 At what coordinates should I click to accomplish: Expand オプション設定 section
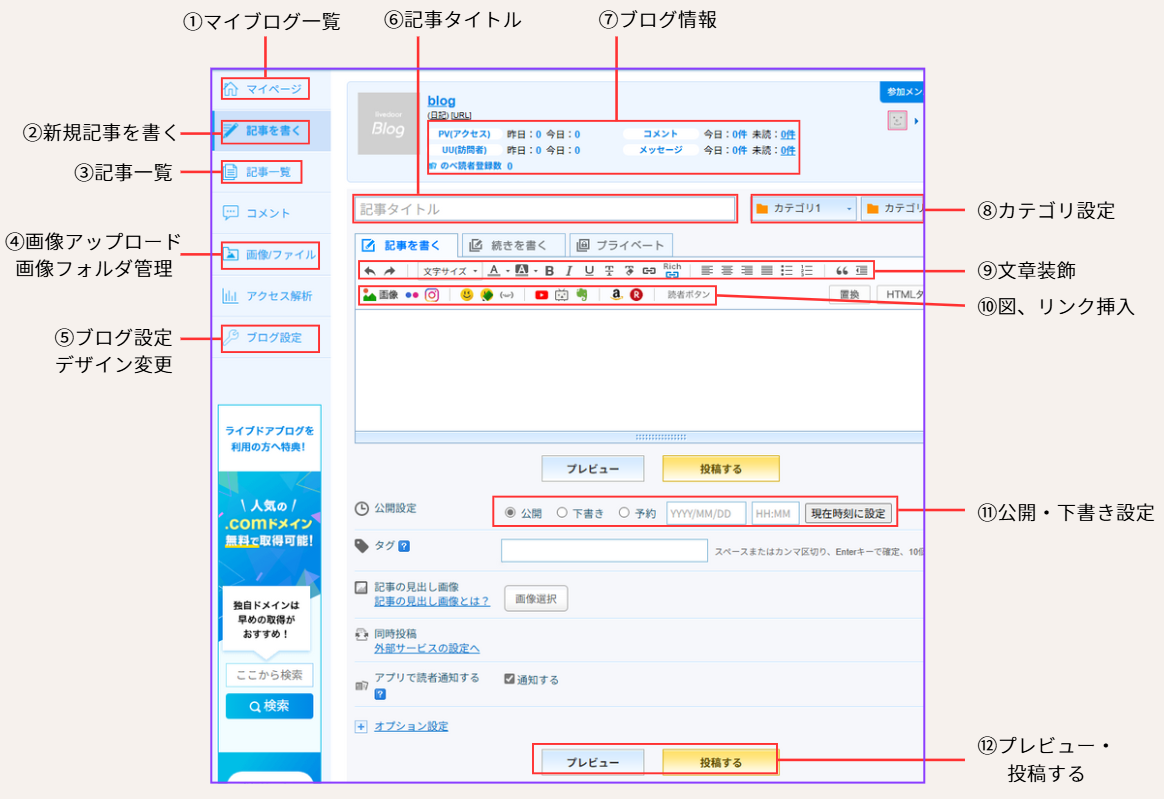410,726
